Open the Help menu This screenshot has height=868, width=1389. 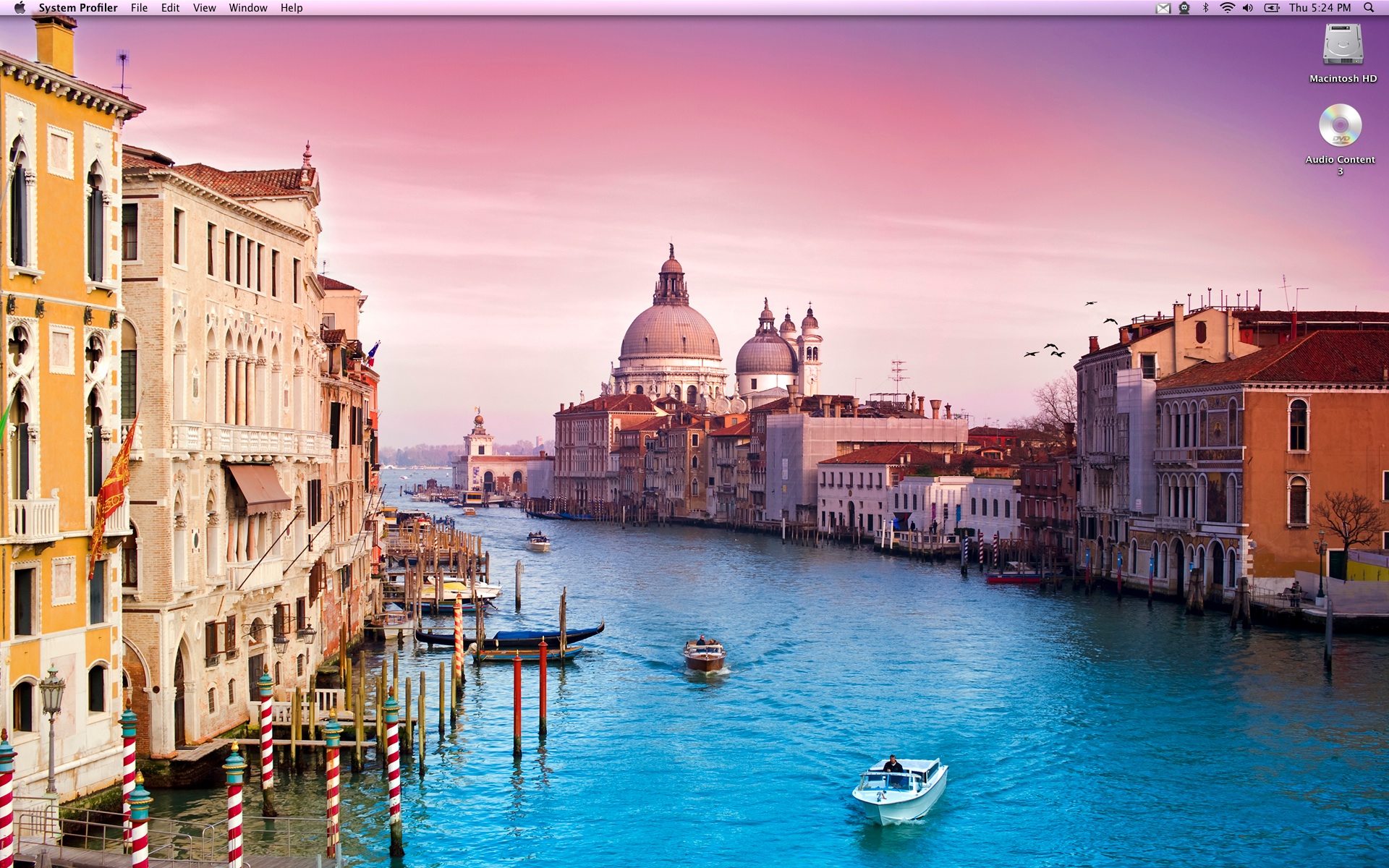point(292,8)
